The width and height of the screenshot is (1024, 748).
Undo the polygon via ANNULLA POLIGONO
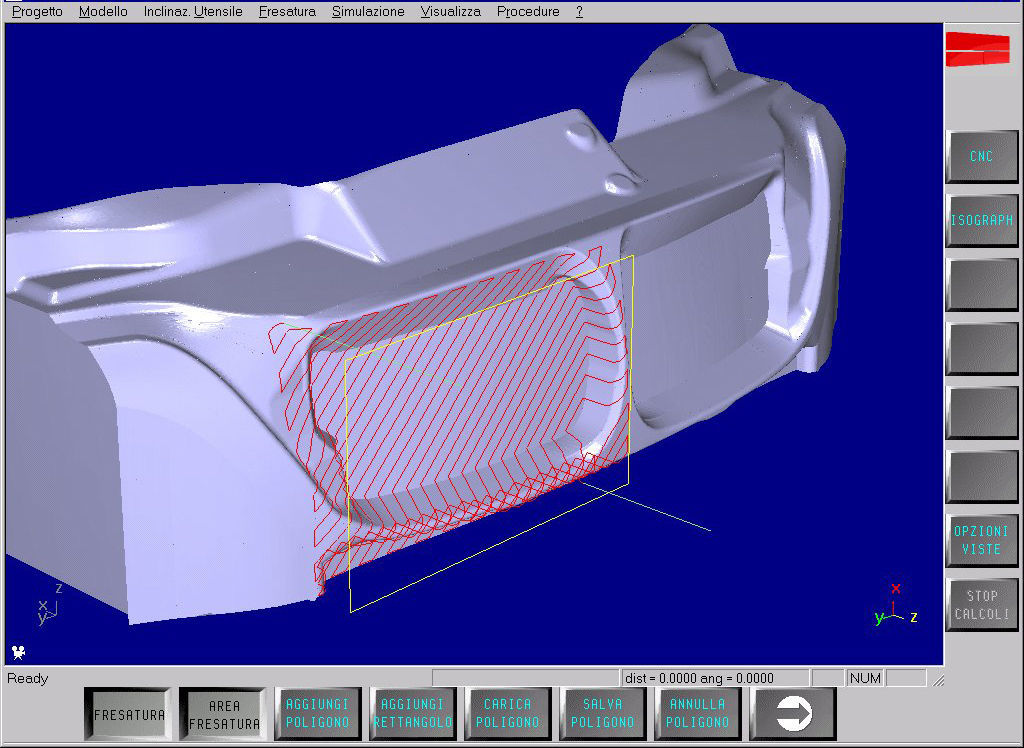[698, 714]
